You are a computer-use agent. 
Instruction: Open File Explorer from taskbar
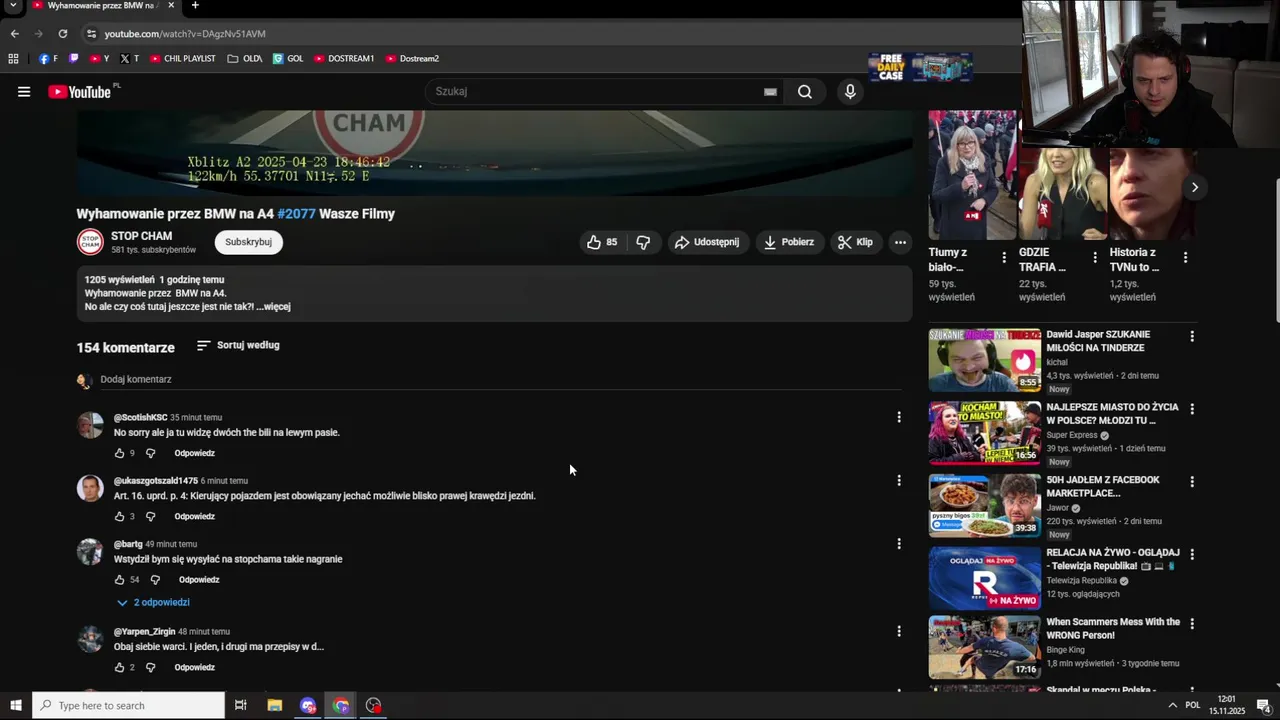click(x=275, y=706)
